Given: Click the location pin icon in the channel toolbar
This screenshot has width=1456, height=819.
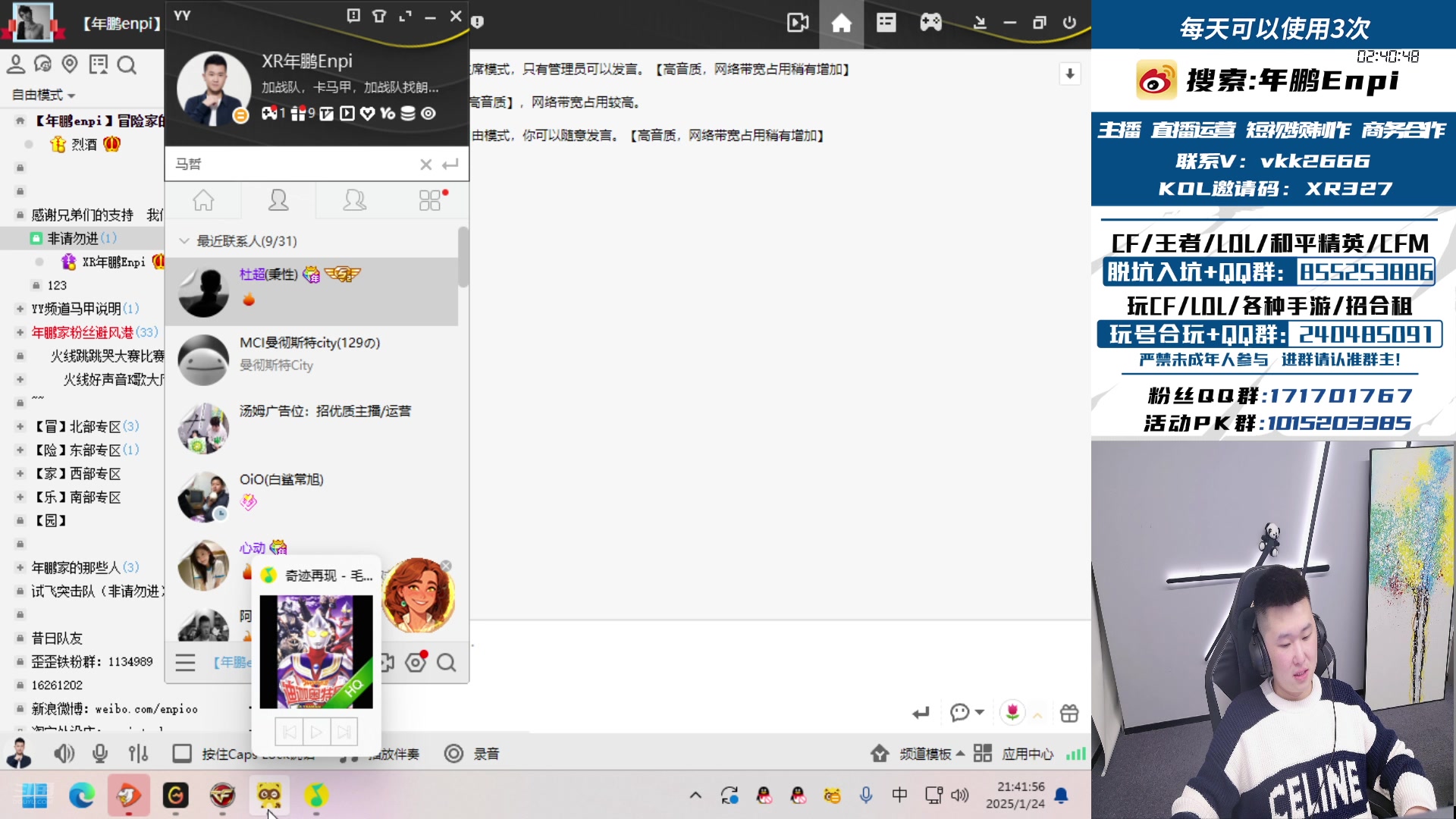Looking at the screenshot, I should click(x=70, y=64).
